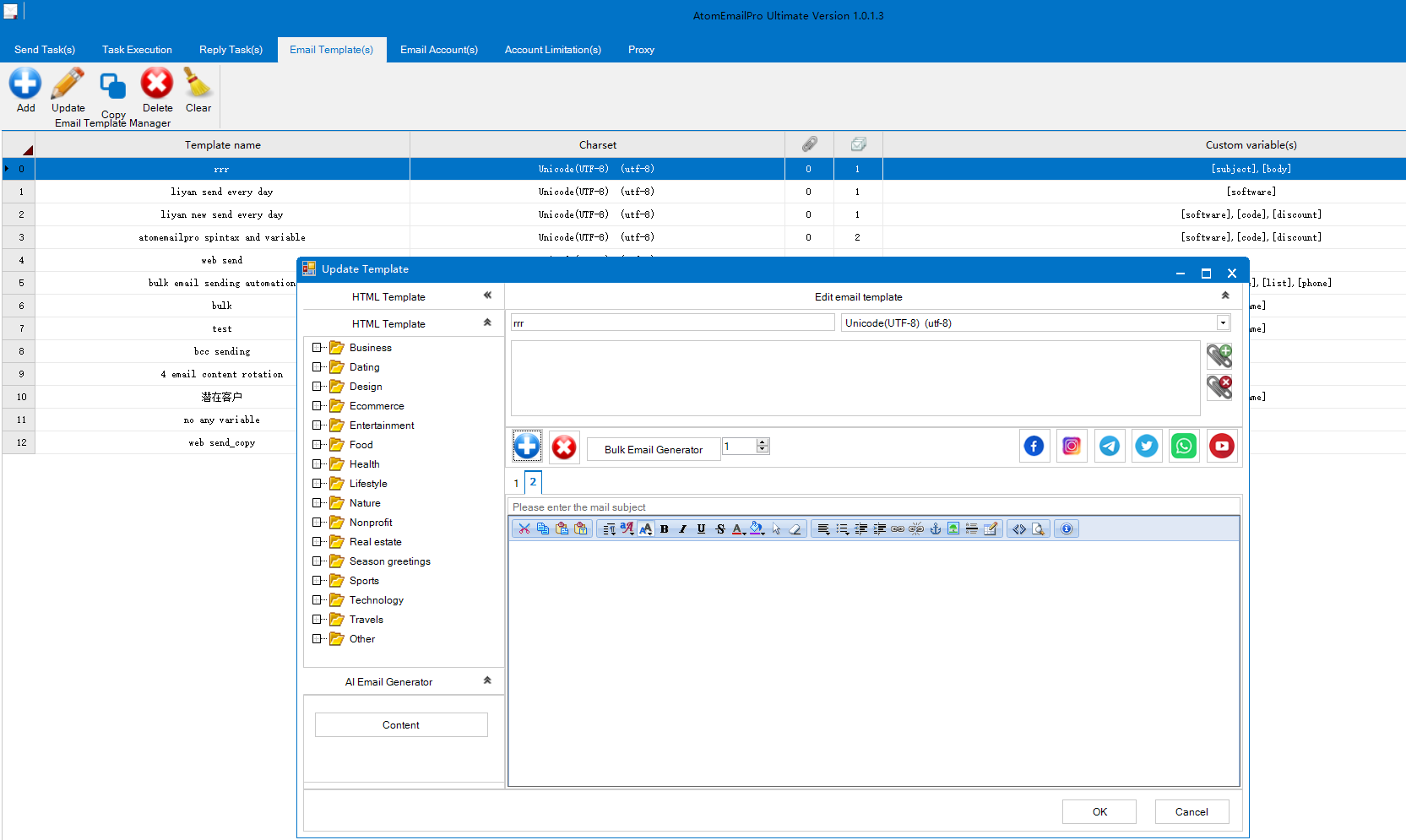Screen dimensions: 1406x840
Task: Click the Twitter icon
Action: pos(1147,446)
